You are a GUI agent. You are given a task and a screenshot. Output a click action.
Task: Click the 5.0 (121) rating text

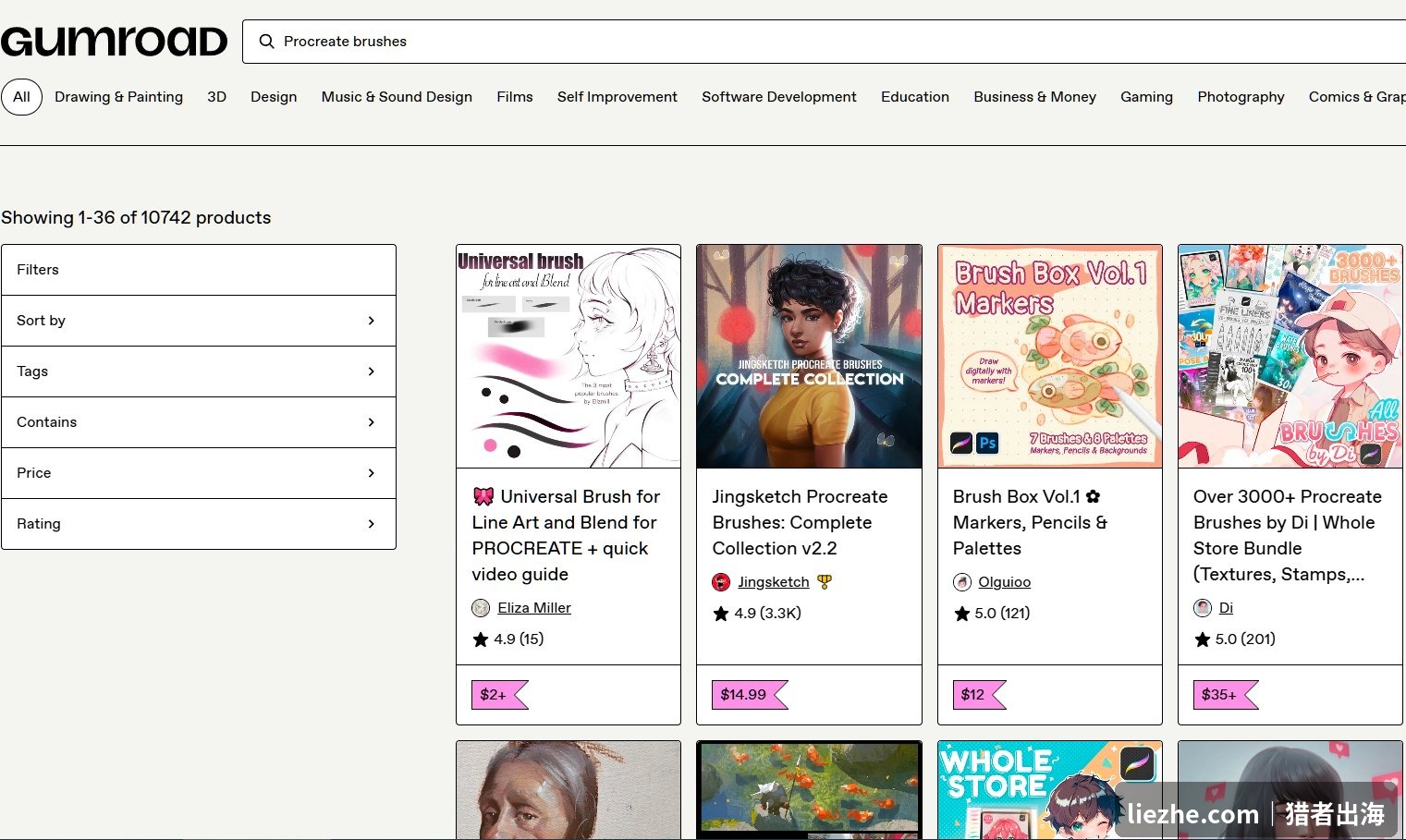click(x=1003, y=614)
